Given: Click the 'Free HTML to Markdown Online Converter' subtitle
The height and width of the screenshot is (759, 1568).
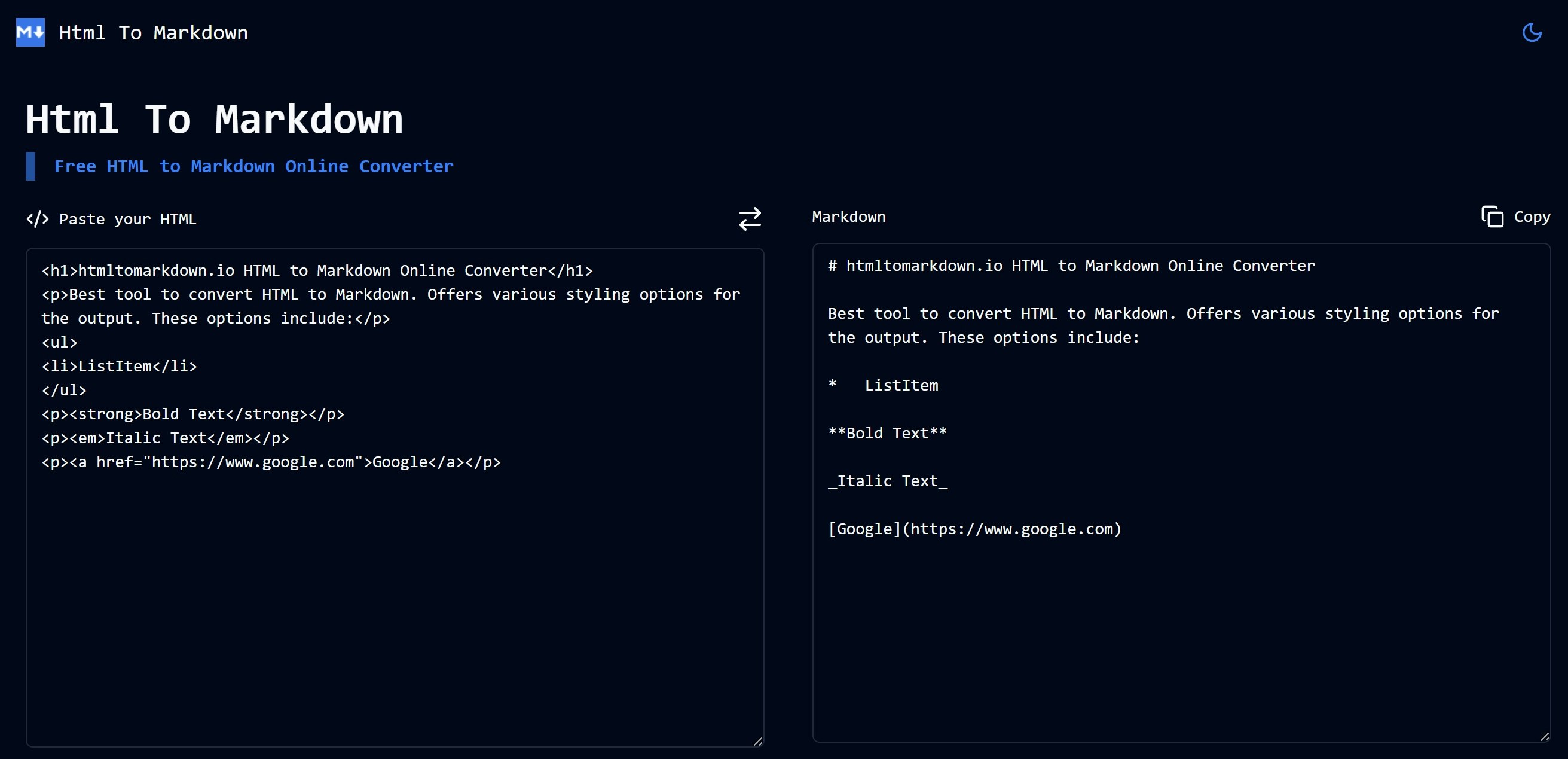Looking at the screenshot, I should pos(254,166).
